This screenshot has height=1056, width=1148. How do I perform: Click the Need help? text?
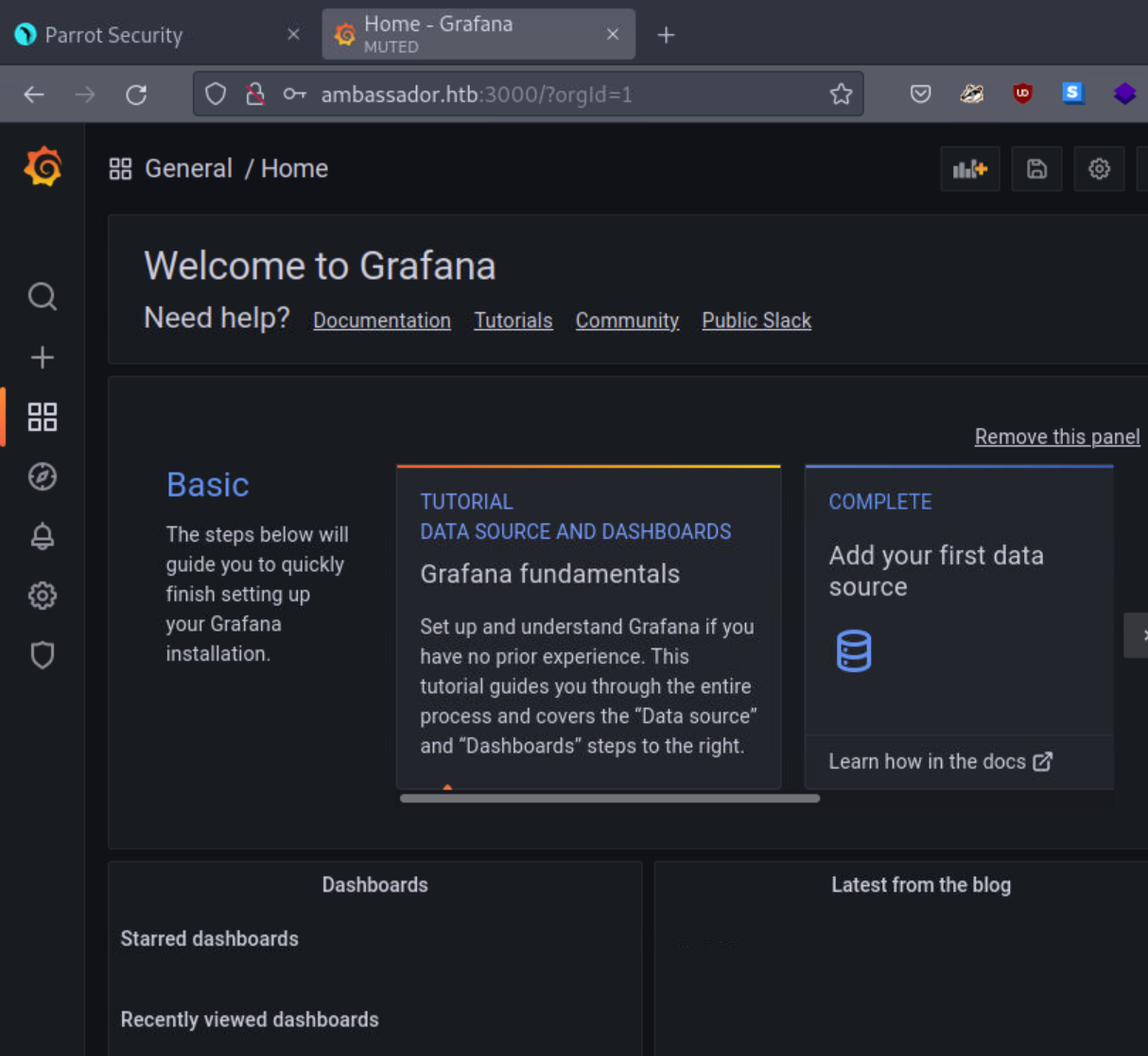click(217, 318)
